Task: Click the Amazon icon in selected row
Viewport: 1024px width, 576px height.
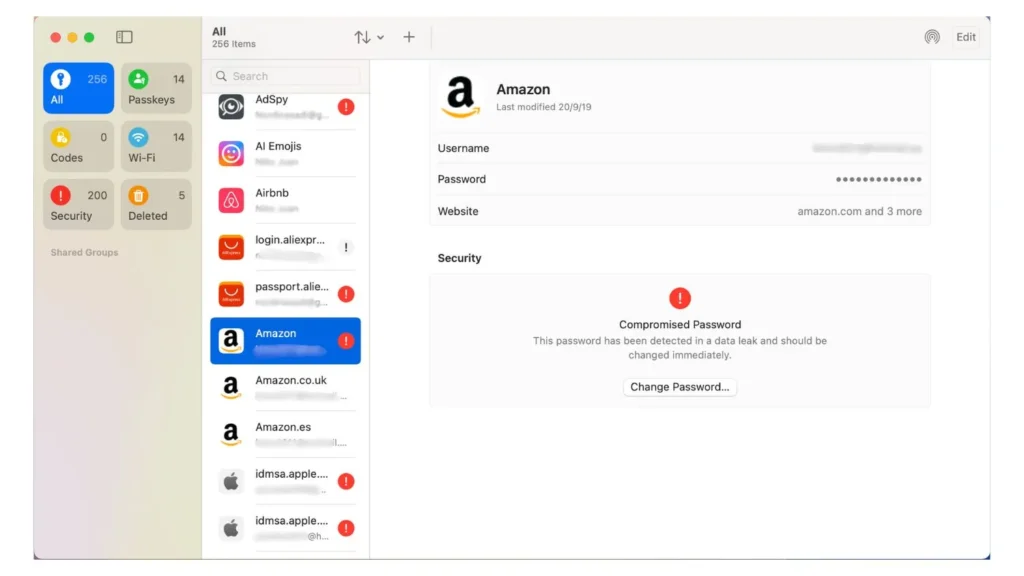Action: 231,341
